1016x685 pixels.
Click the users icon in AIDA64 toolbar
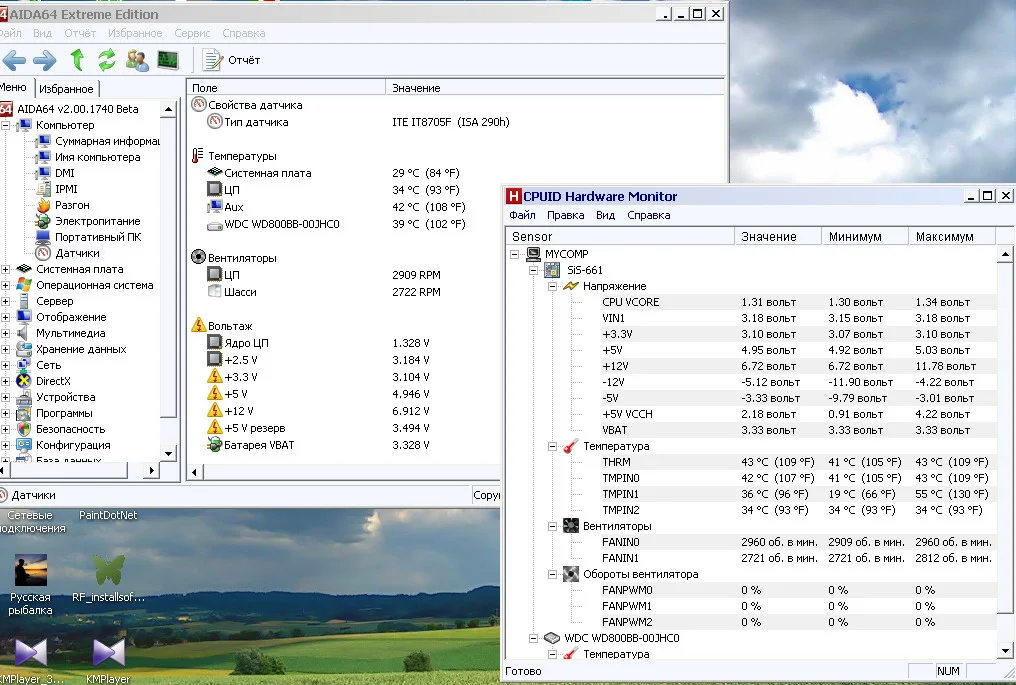coord(138,60)
